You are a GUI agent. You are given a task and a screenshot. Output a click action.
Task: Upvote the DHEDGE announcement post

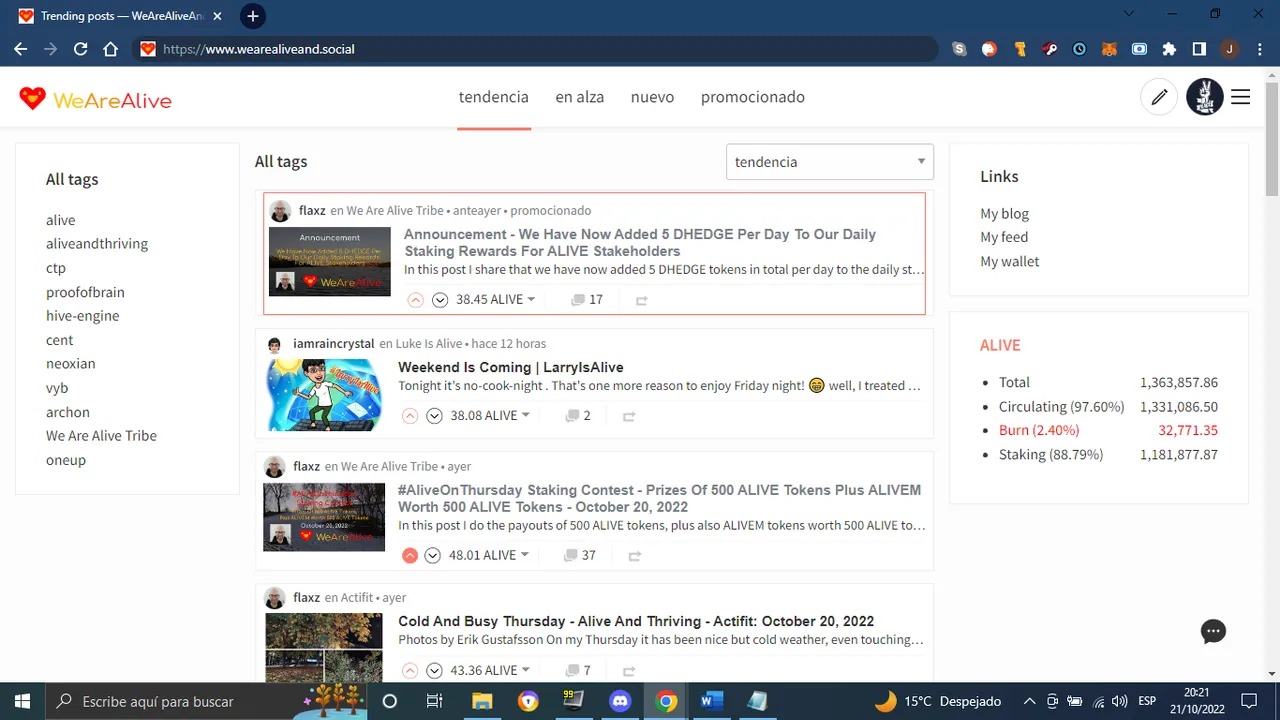point(416,300)
